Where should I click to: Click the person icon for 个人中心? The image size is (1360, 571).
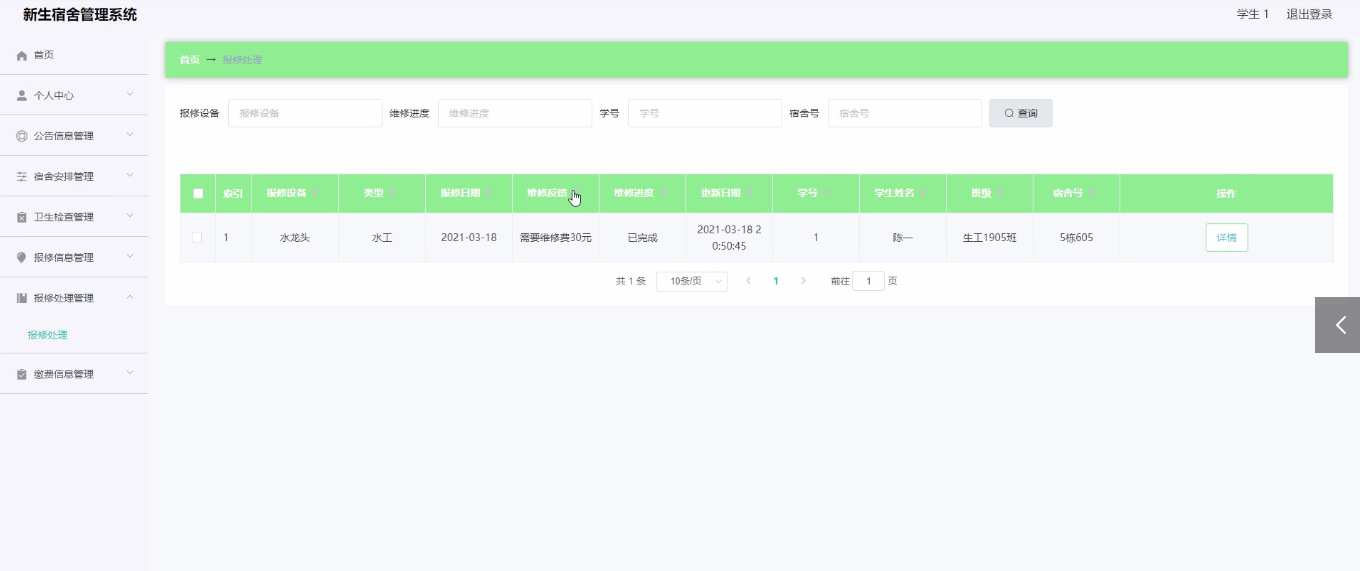[x=22, y=96]
